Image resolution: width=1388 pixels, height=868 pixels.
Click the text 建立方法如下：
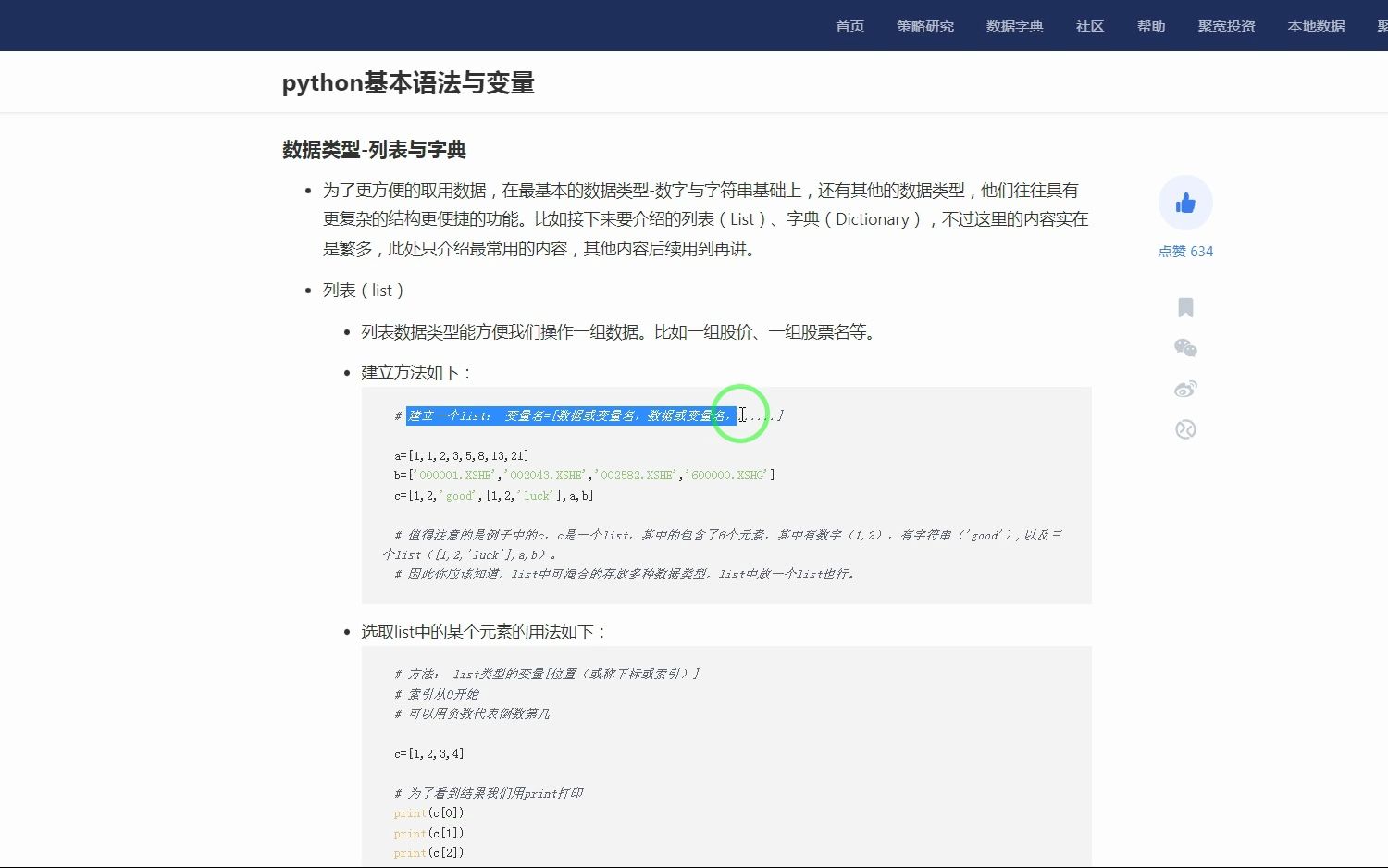click(417, 373)
